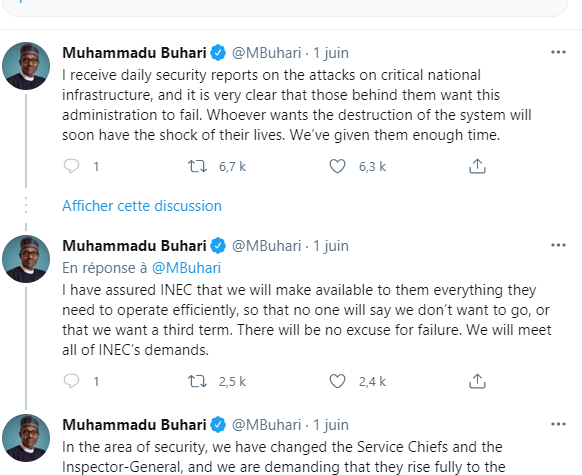The height and width of the screenshot is (475, 582).
Task: Open the '1 juin' timestamp of first tweet
Action: click(331, 53)
